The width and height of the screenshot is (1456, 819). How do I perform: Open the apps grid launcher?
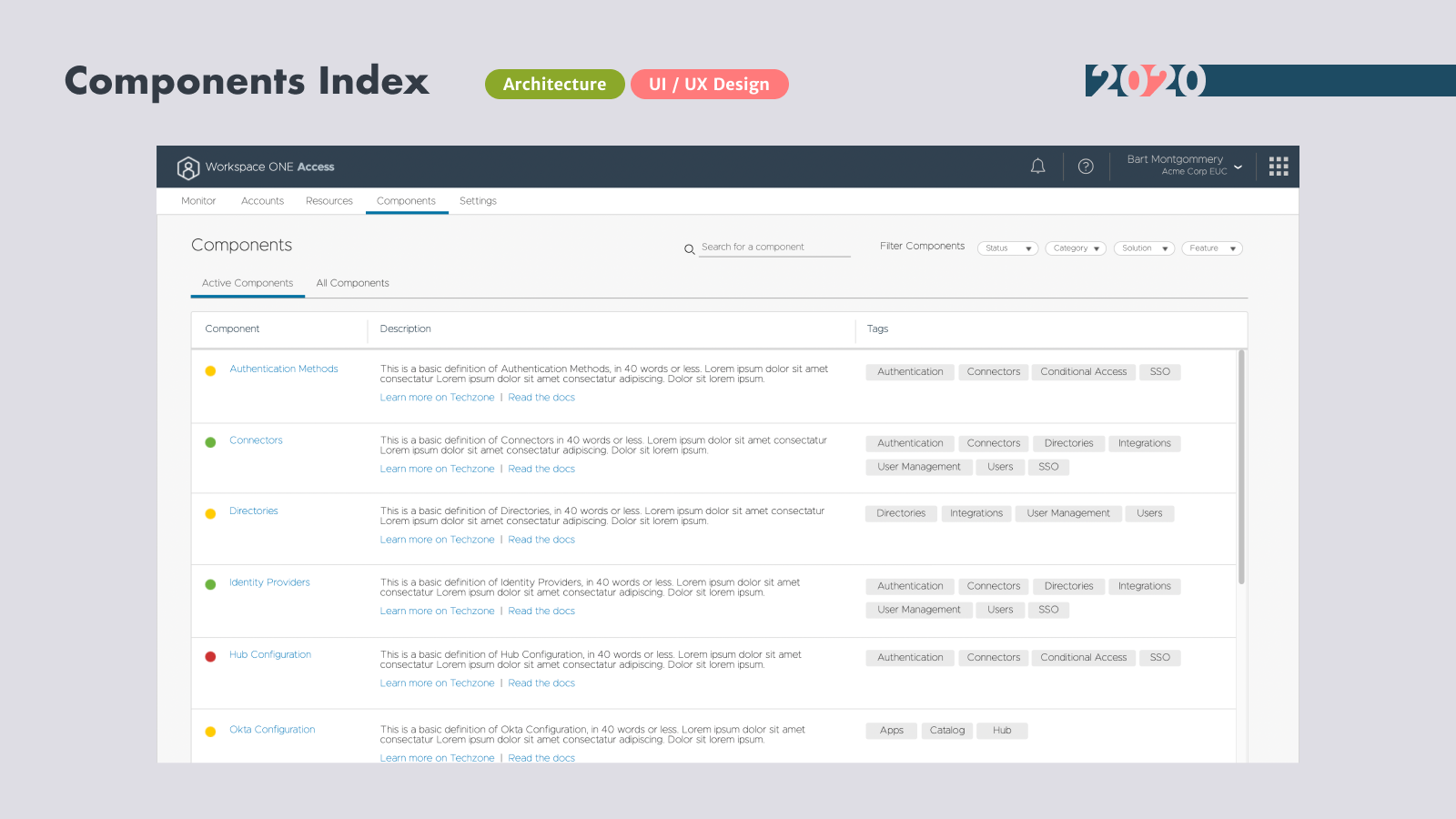coord(1279,167)
